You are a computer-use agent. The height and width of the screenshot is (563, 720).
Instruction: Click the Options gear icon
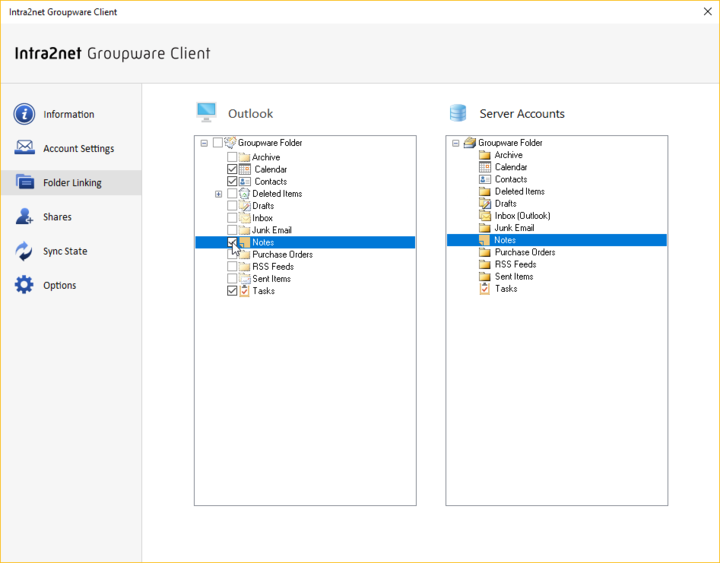click(24, 285)
